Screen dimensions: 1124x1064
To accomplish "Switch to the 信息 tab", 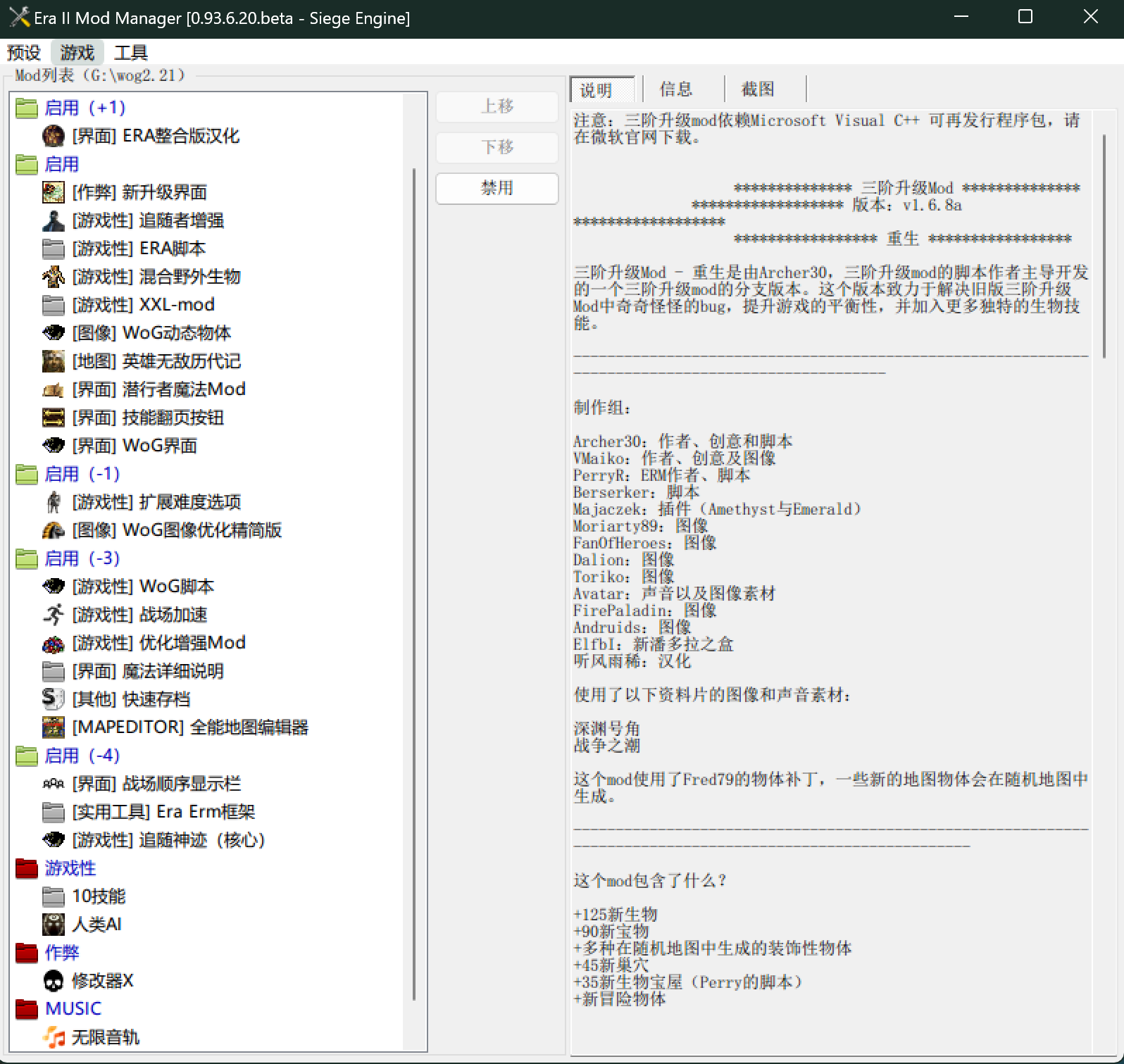I will [x=677, y=89].
